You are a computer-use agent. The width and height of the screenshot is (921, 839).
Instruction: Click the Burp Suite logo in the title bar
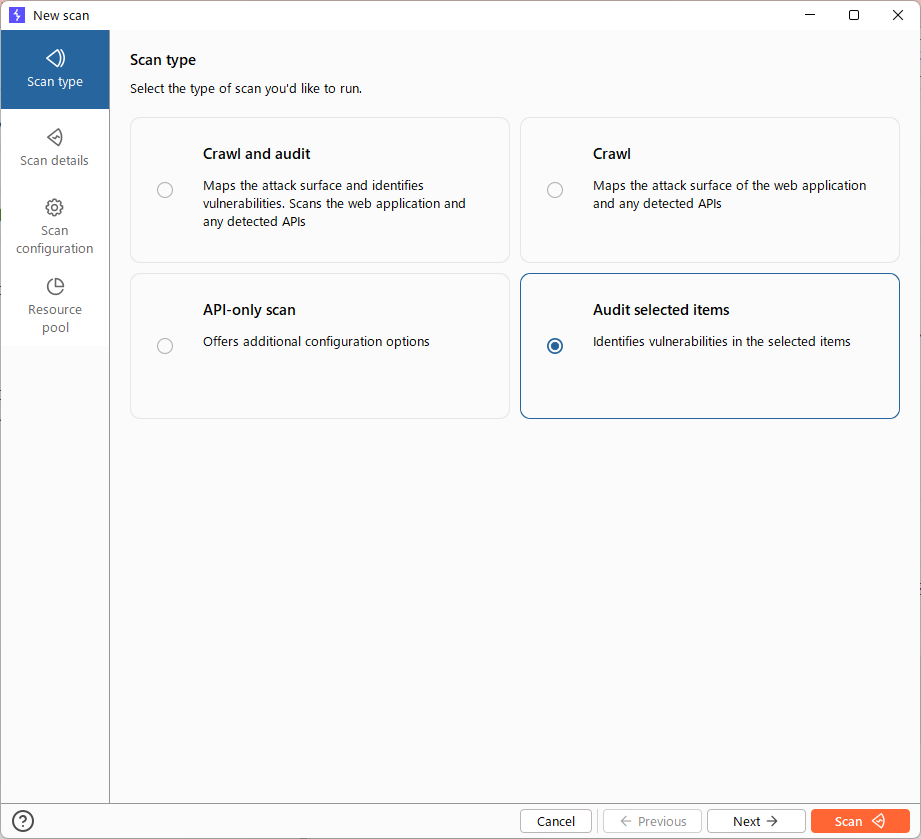coord(16,14)
